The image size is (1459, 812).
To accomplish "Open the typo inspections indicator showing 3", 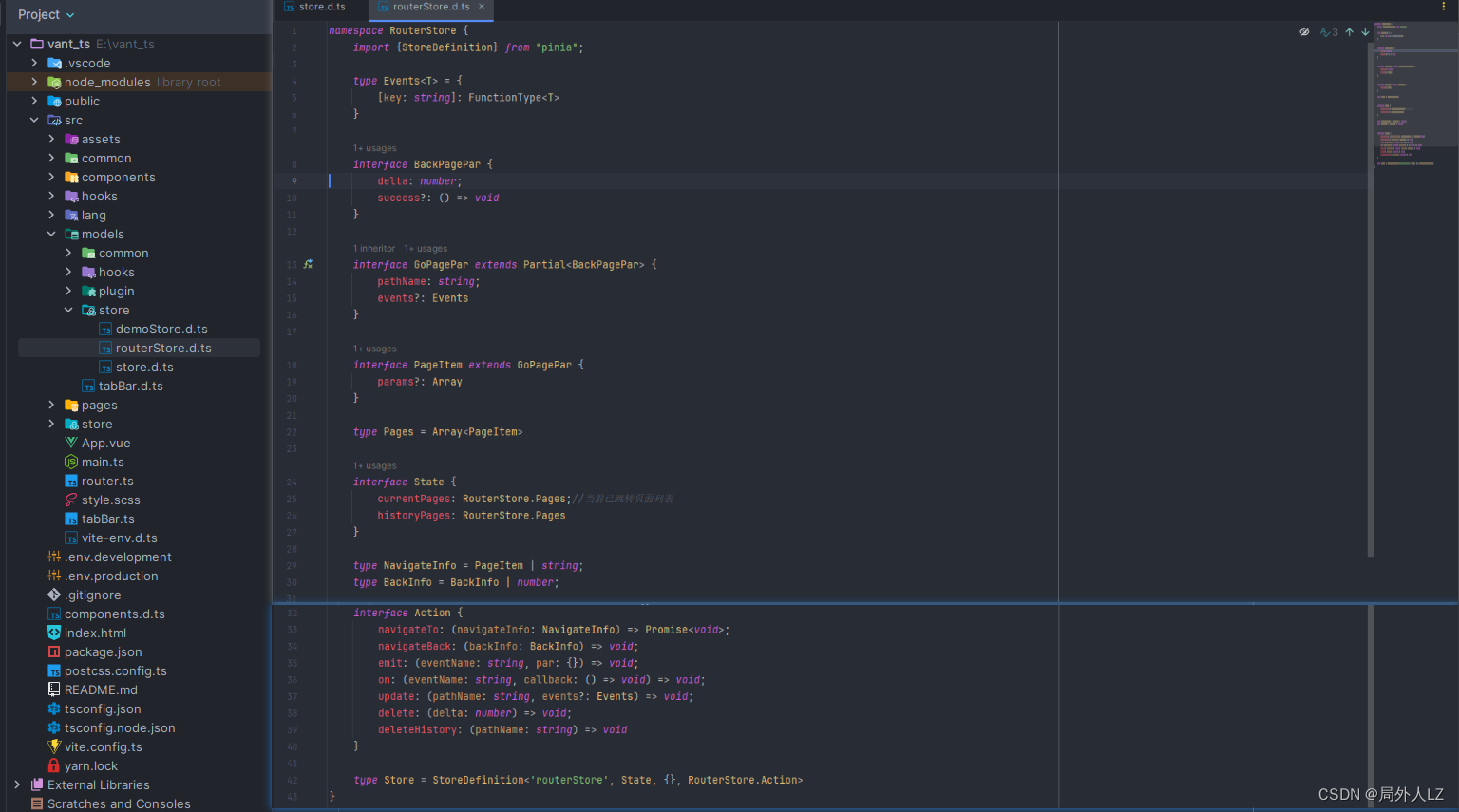I will pyautogui.click(x=1329, y=32).
